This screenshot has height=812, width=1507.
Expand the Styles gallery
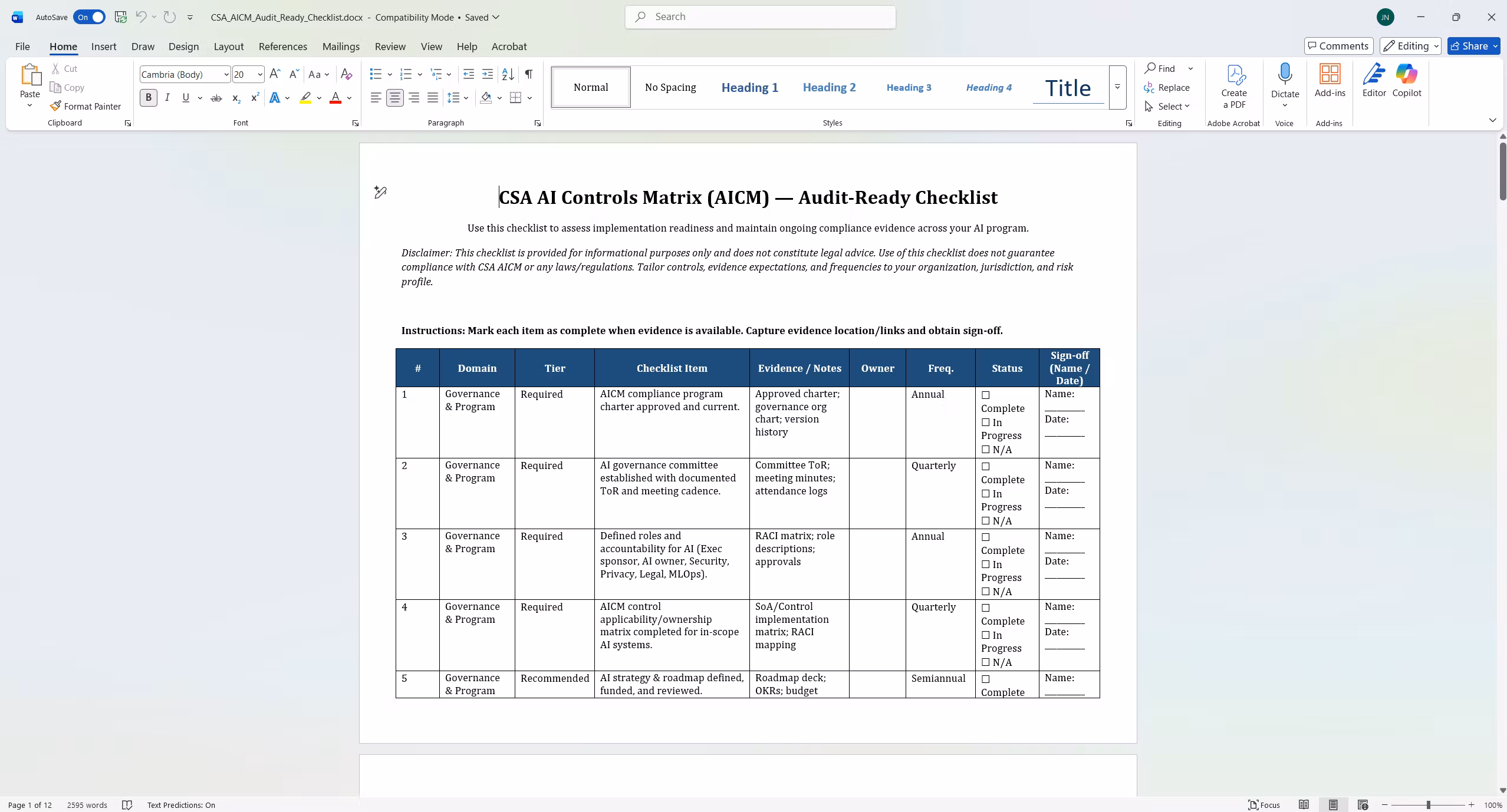coord(1117,87)
